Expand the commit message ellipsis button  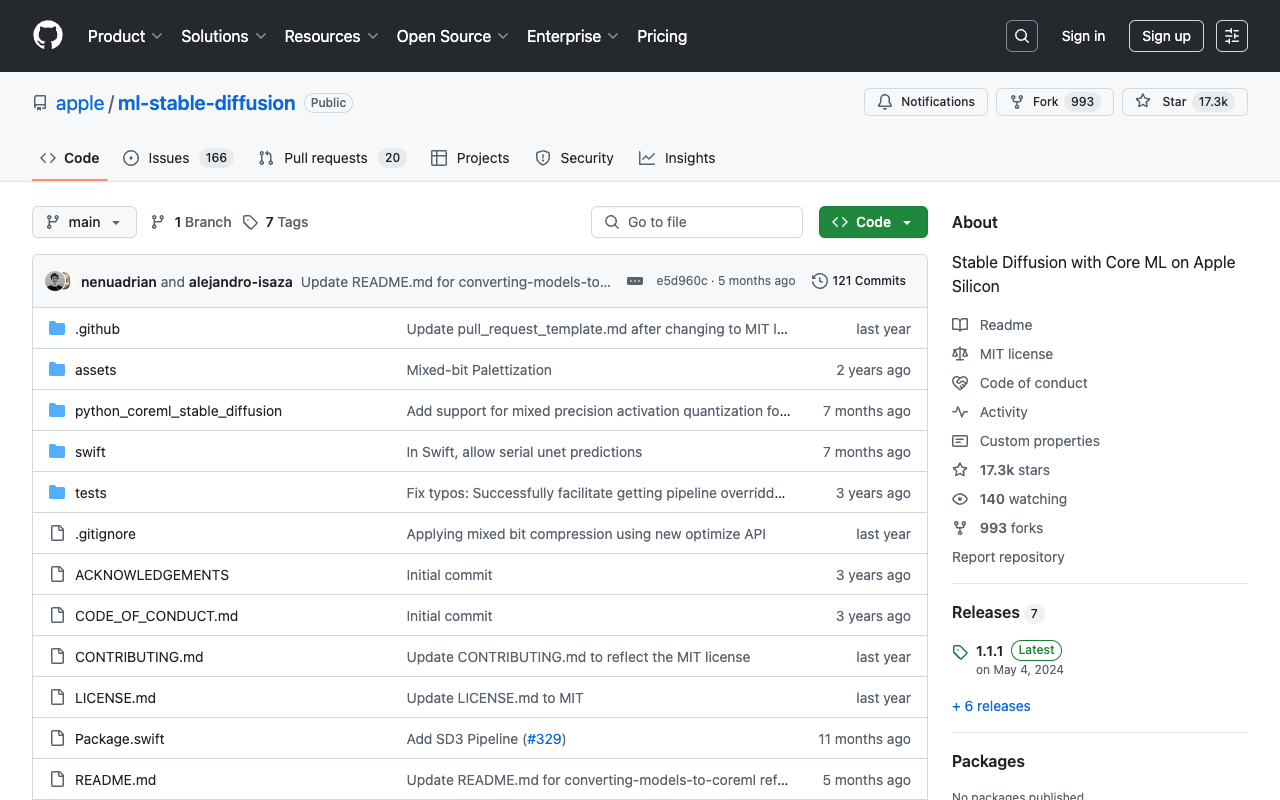635,281
